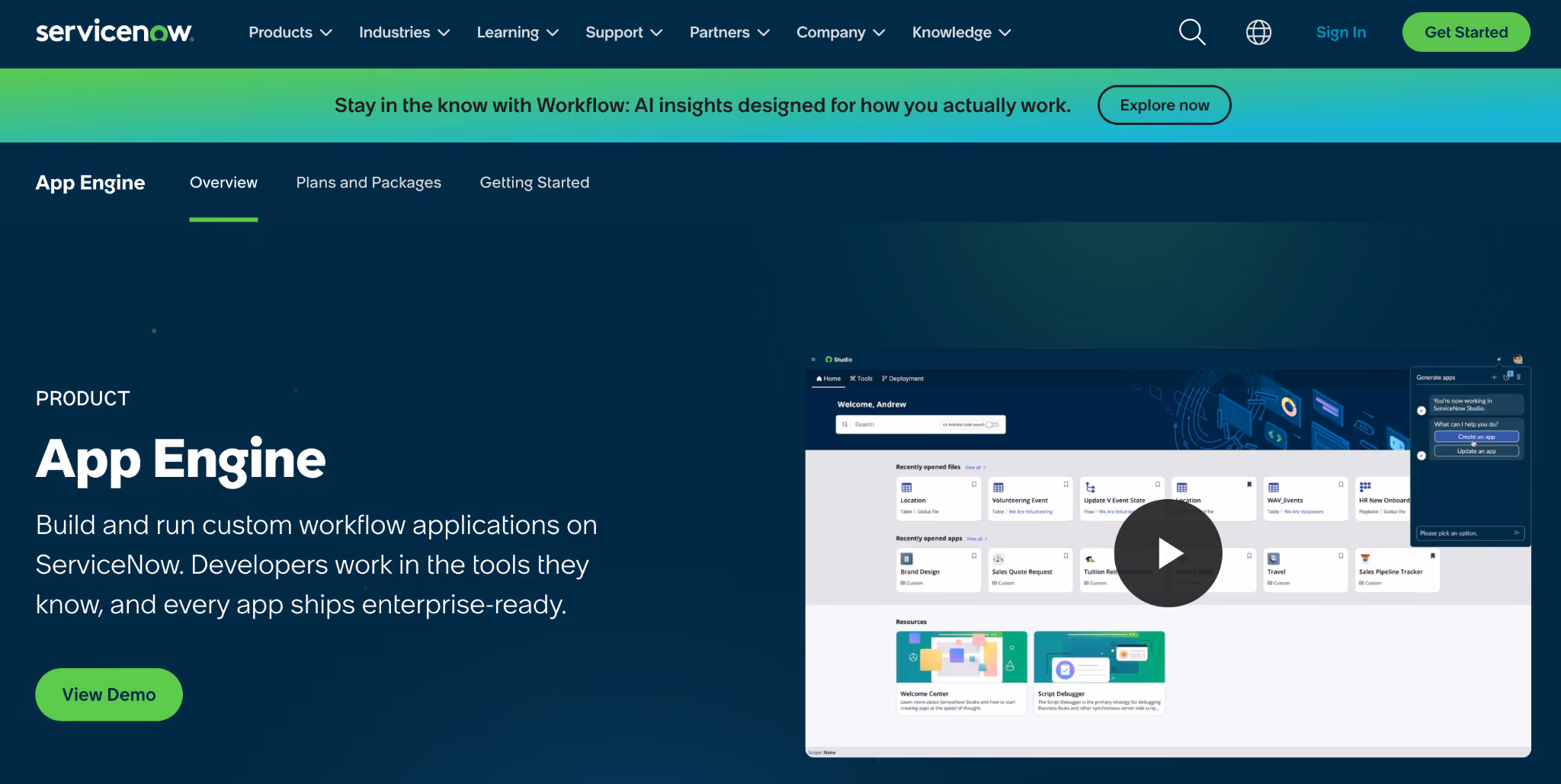
Task: Click the 'Stay in the know with Workflow' banner text
Action: coord(703,105)
